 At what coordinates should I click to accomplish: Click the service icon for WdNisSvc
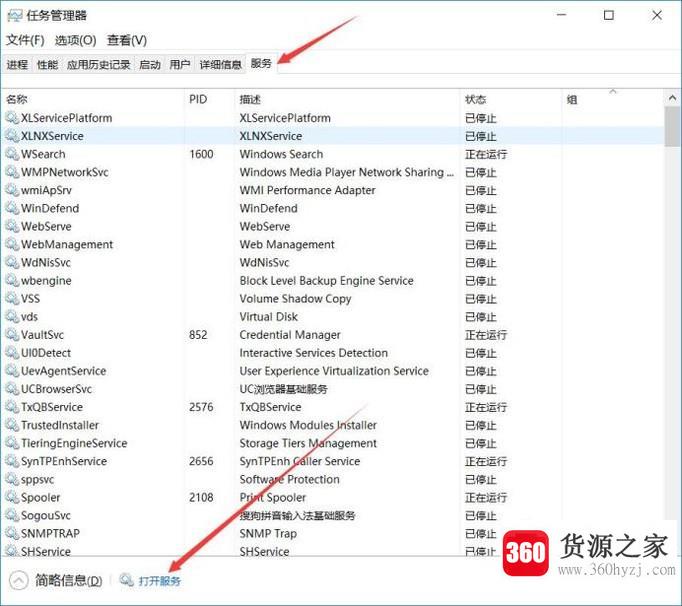(x=12, y=262)
